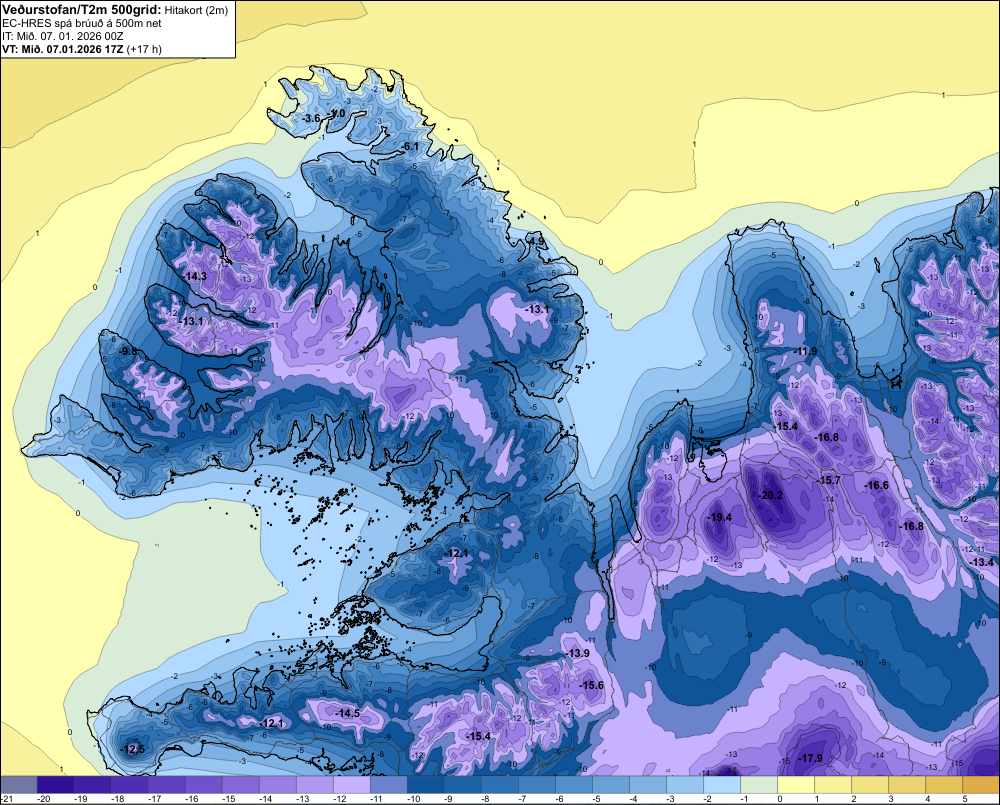Pick the legend swatch labeled -16
Screen dimensions: 1000x805
click(203, 785)
